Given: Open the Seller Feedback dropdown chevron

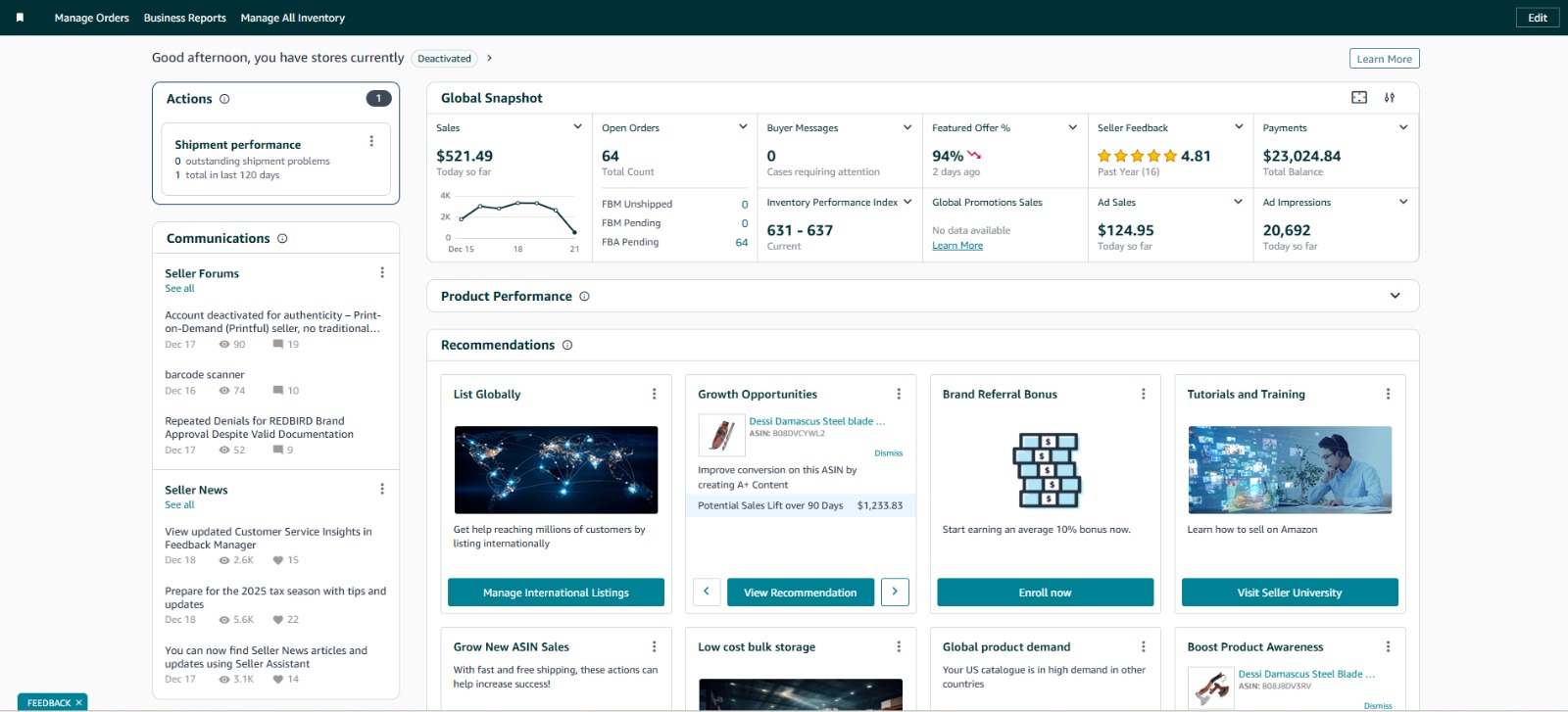Looking at the screenshot, I should (x=1239, y=127).
